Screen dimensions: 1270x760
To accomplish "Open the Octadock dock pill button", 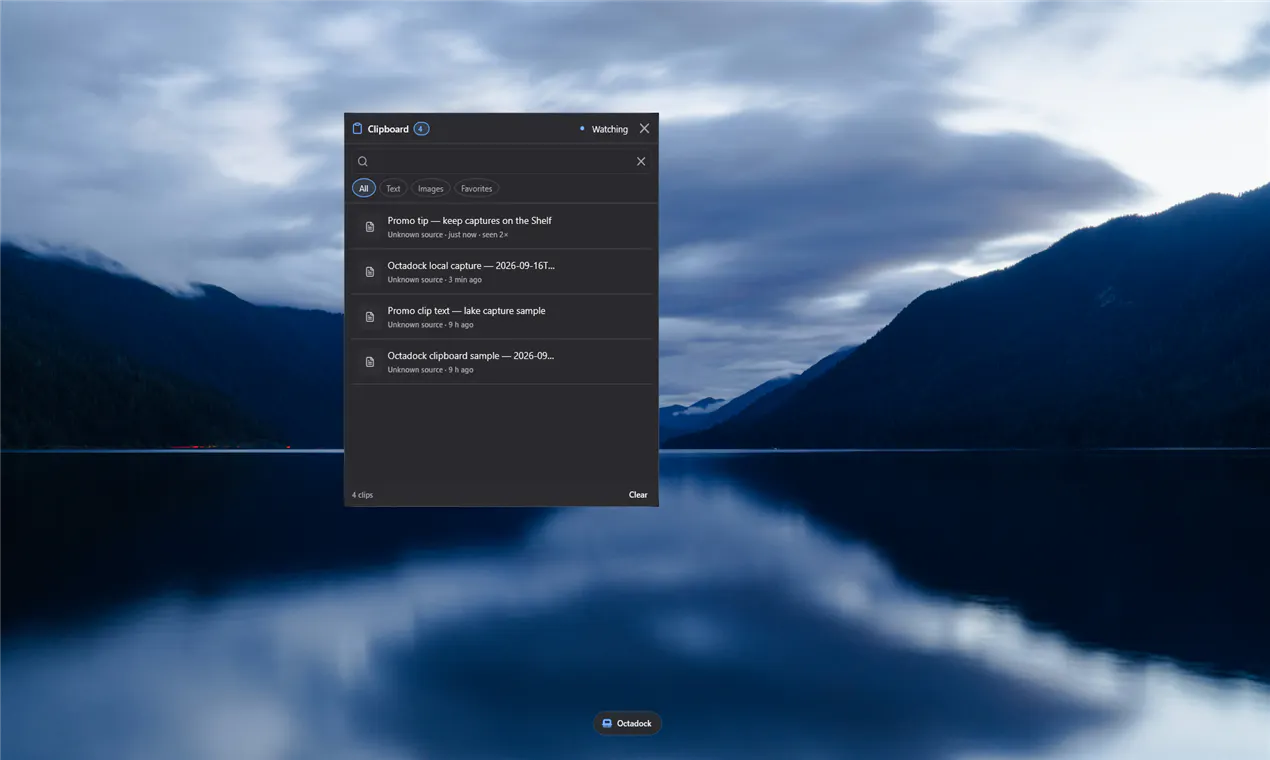I will pyautogui.click(x=627, y=724).
